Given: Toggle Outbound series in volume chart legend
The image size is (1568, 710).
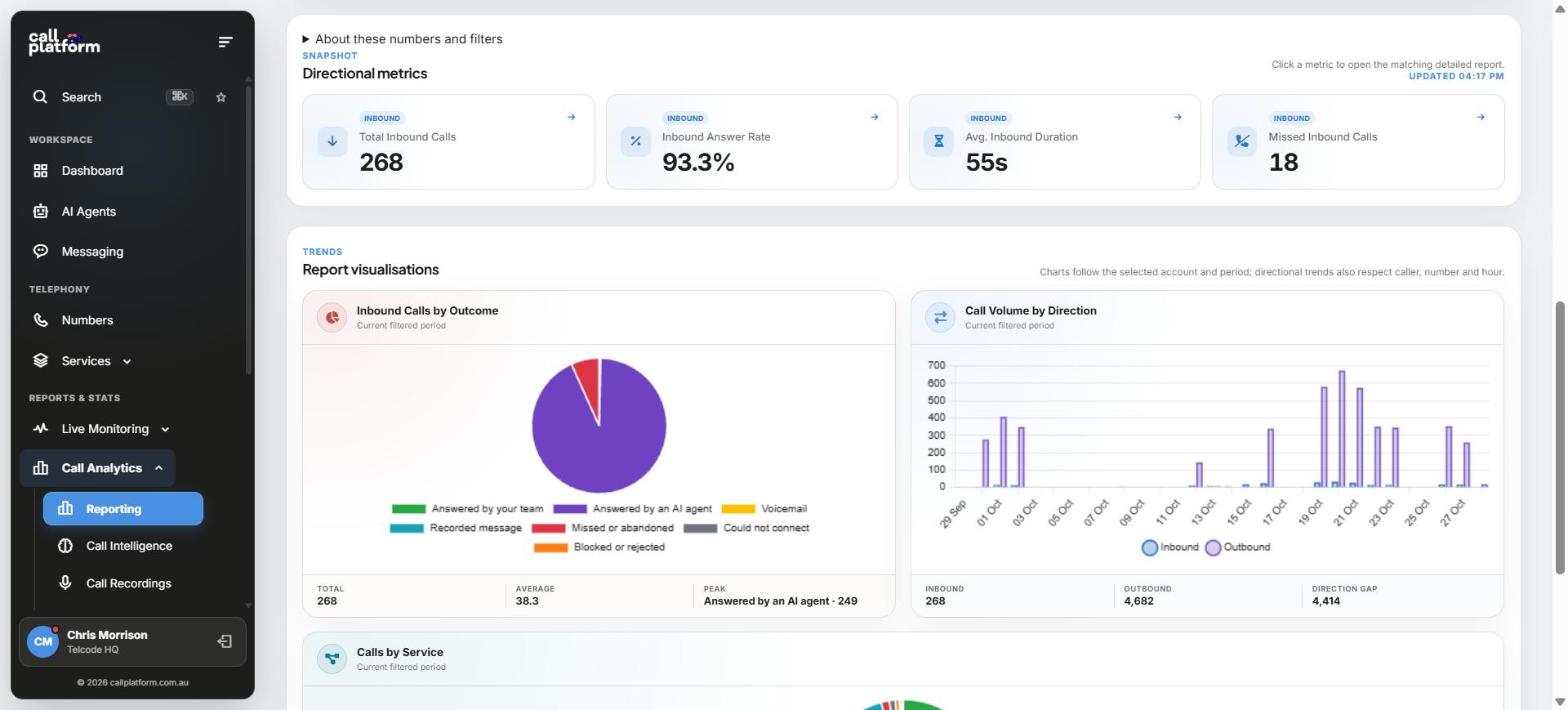Looking at the screenshot, I should 1238,547.
